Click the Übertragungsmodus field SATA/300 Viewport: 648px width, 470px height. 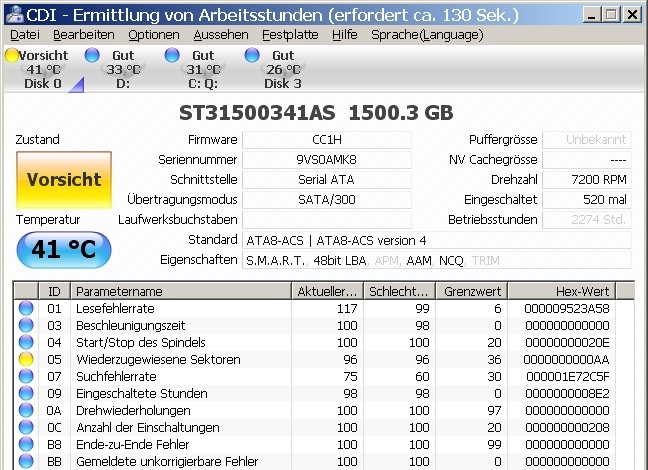327,200
